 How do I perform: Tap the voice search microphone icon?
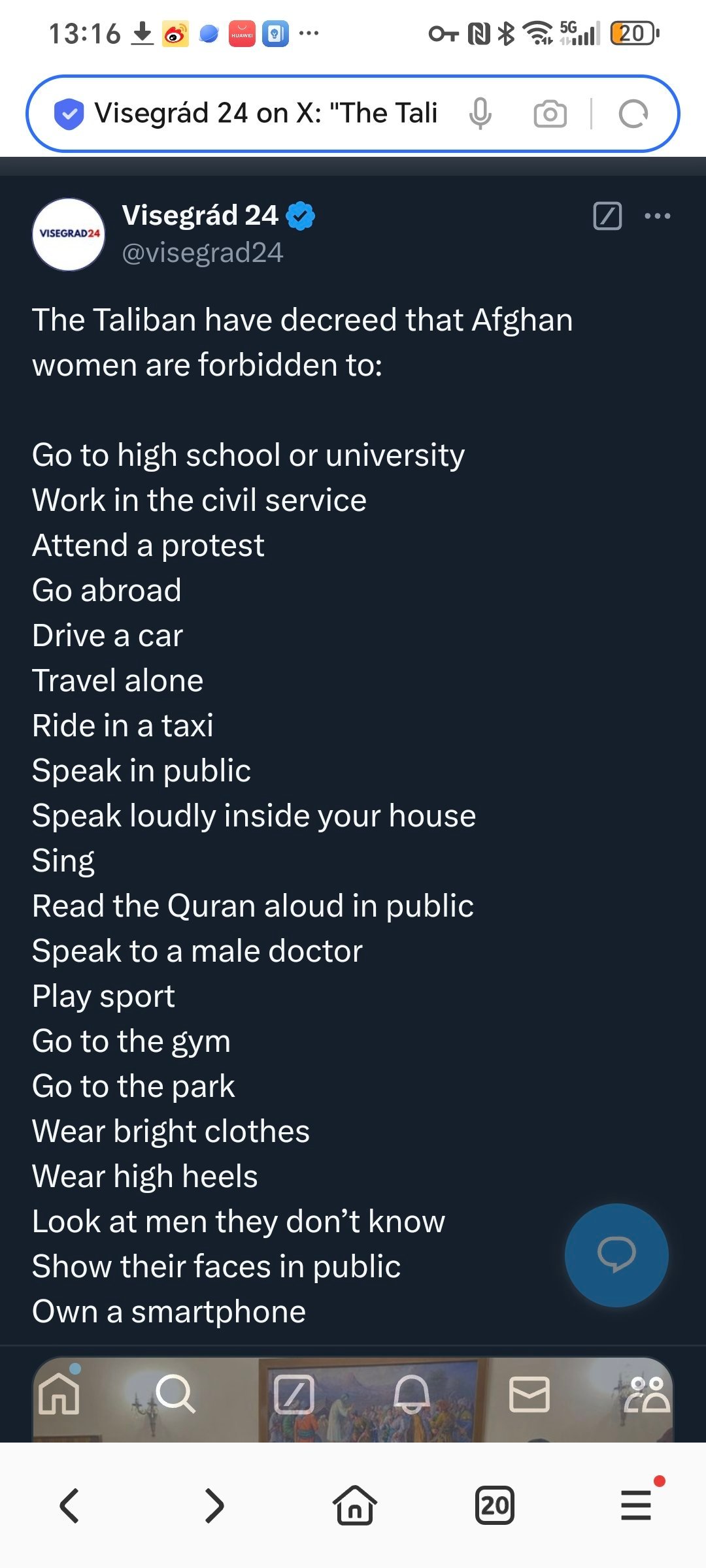coord(480,114)
